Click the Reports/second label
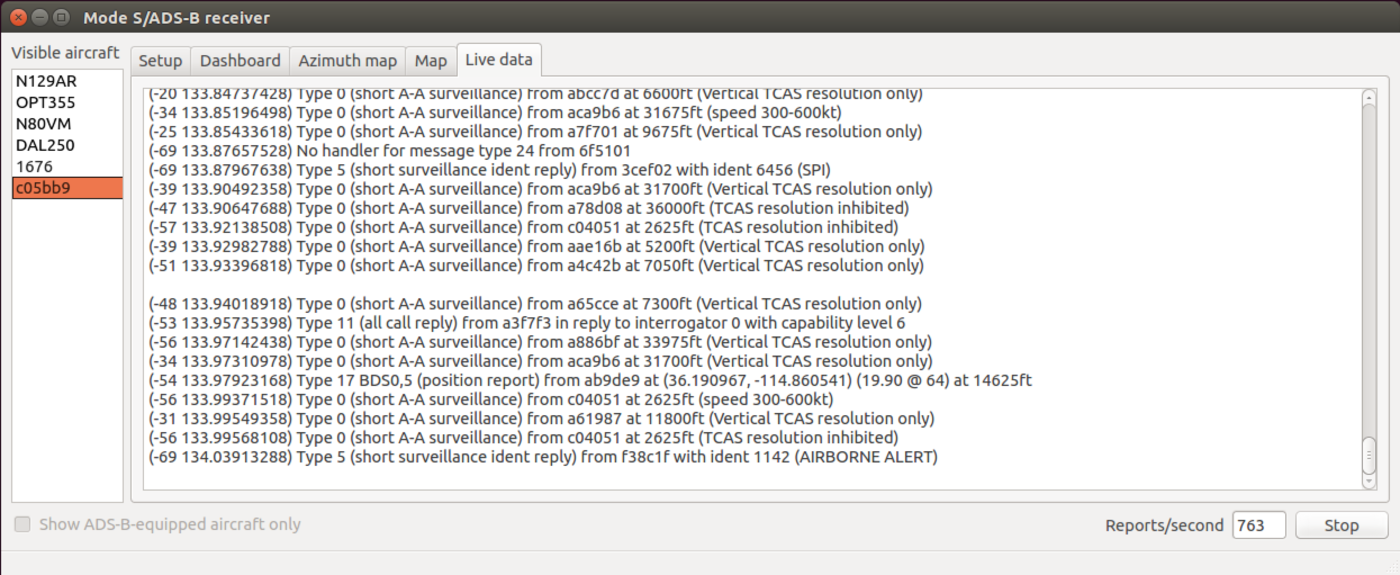 tap(1164, 525)
